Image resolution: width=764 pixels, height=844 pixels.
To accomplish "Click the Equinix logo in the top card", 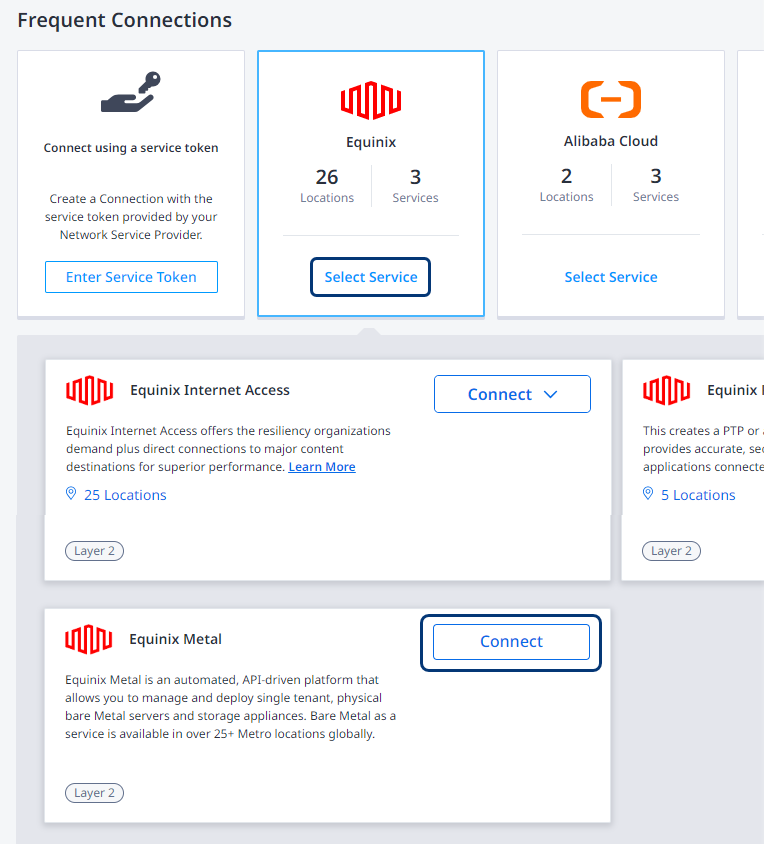I will (371, 100).
